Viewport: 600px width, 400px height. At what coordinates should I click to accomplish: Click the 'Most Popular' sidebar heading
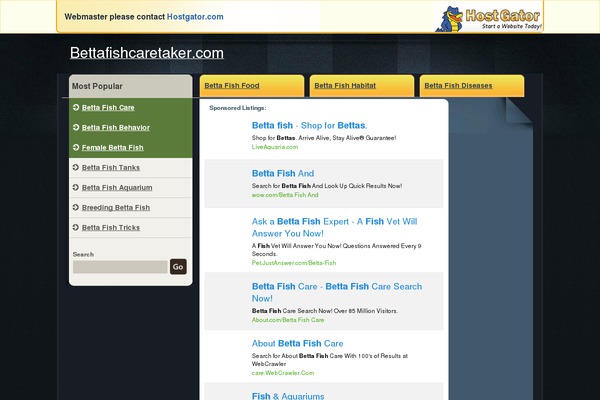(97, 86)
